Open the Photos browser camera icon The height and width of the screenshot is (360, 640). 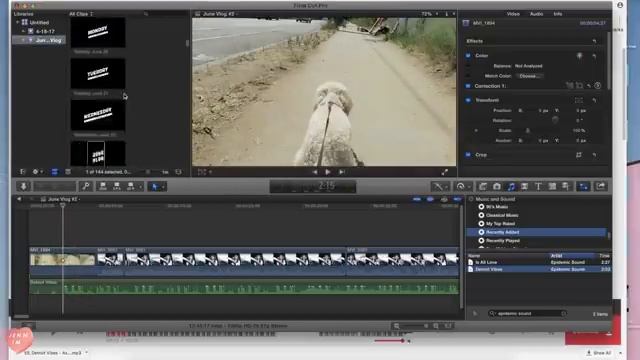tap(497, 187)
